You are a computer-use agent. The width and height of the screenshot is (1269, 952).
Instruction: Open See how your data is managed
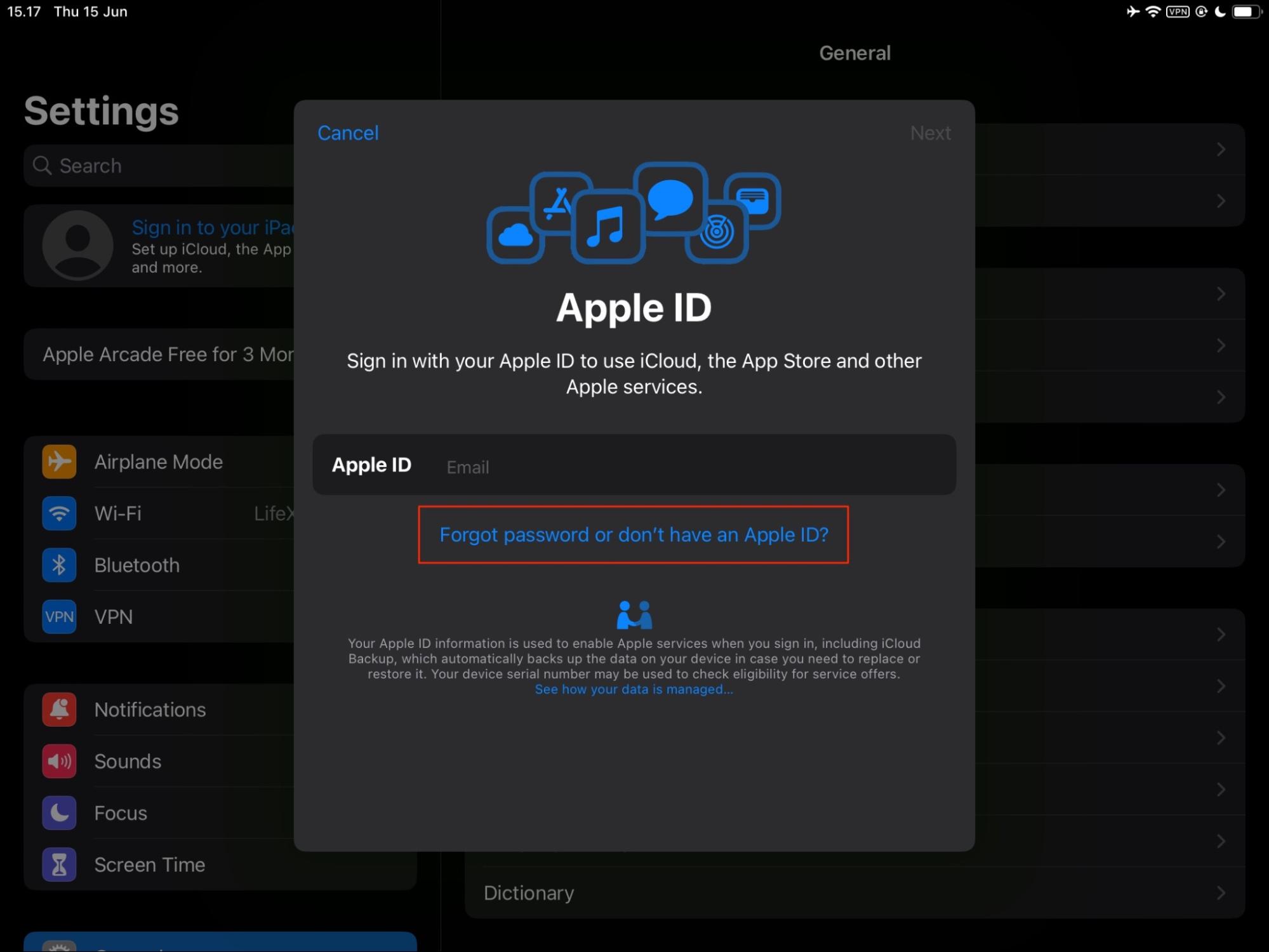[634, 689]
